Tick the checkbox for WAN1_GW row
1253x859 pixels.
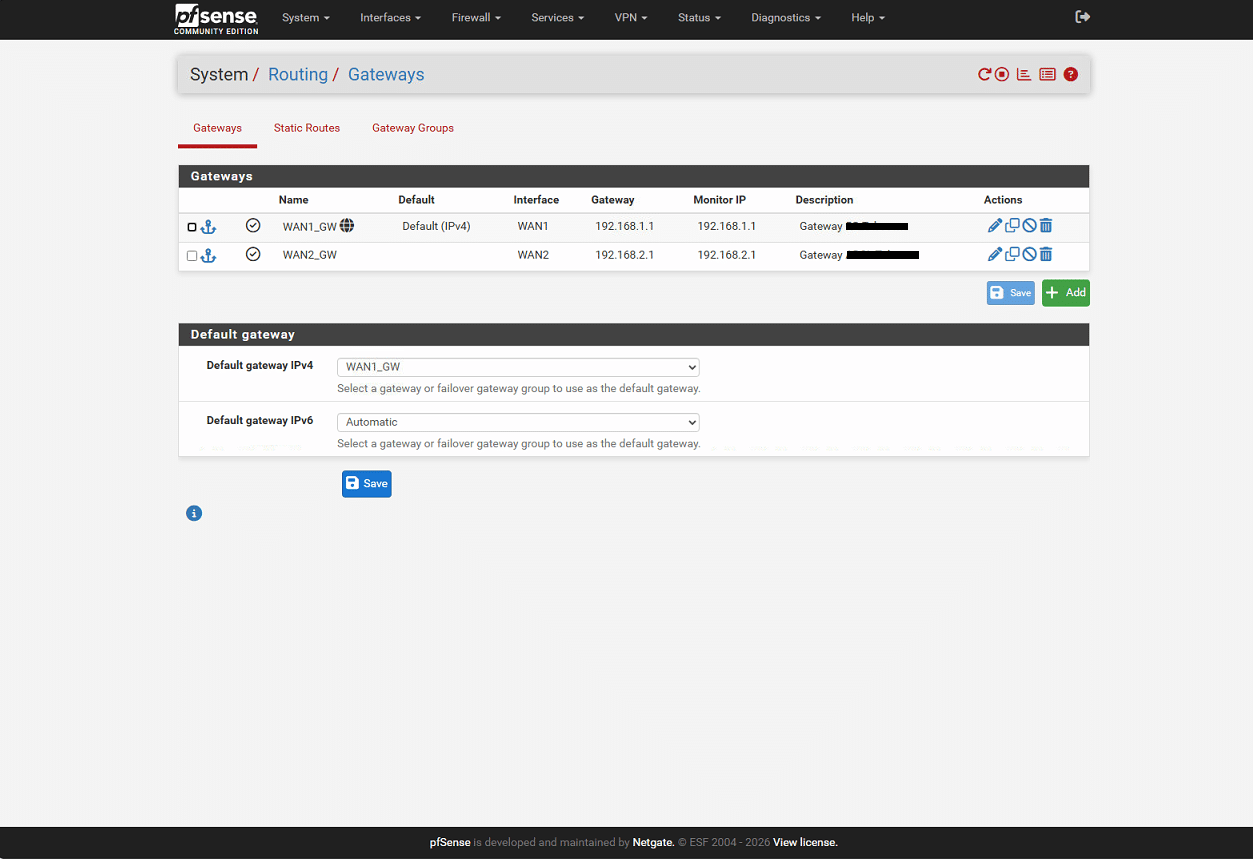(x=192, y=227)
